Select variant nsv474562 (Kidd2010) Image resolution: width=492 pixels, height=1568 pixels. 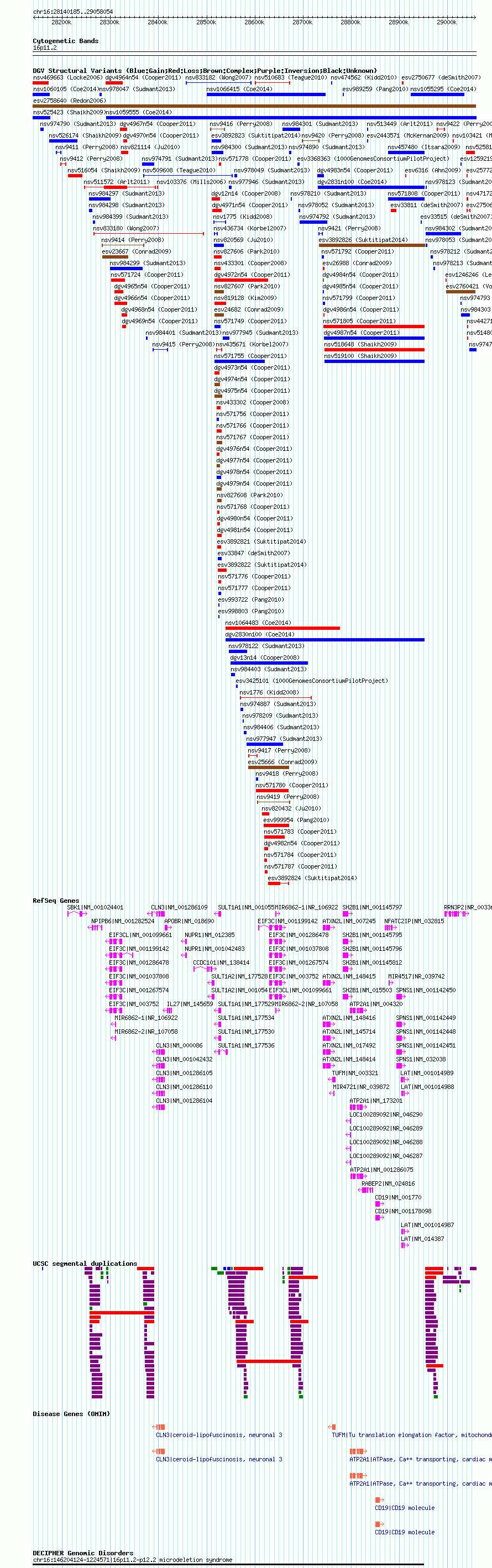(364, 78)
